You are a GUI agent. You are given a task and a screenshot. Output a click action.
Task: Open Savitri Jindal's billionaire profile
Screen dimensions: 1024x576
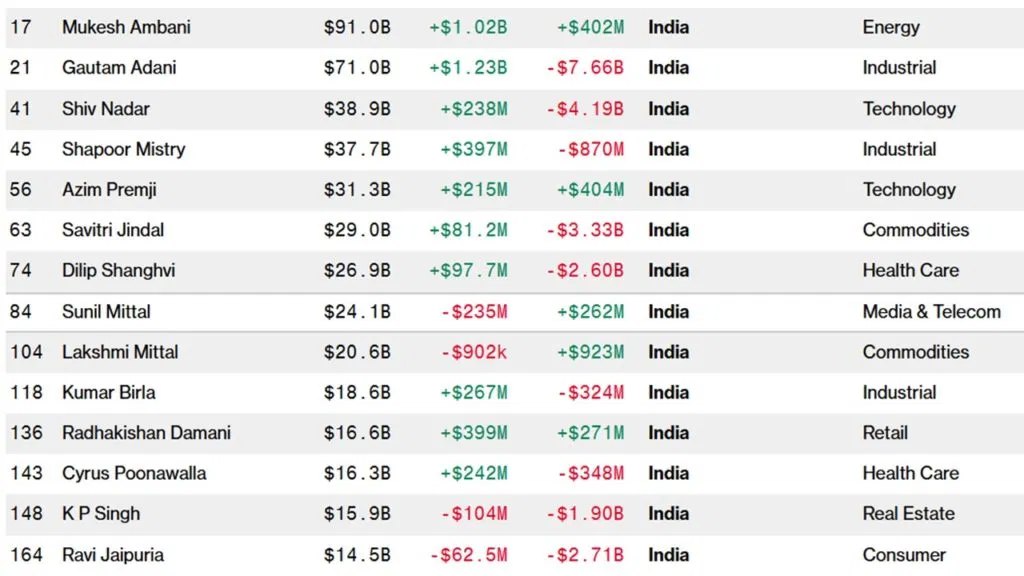[113, 230]
